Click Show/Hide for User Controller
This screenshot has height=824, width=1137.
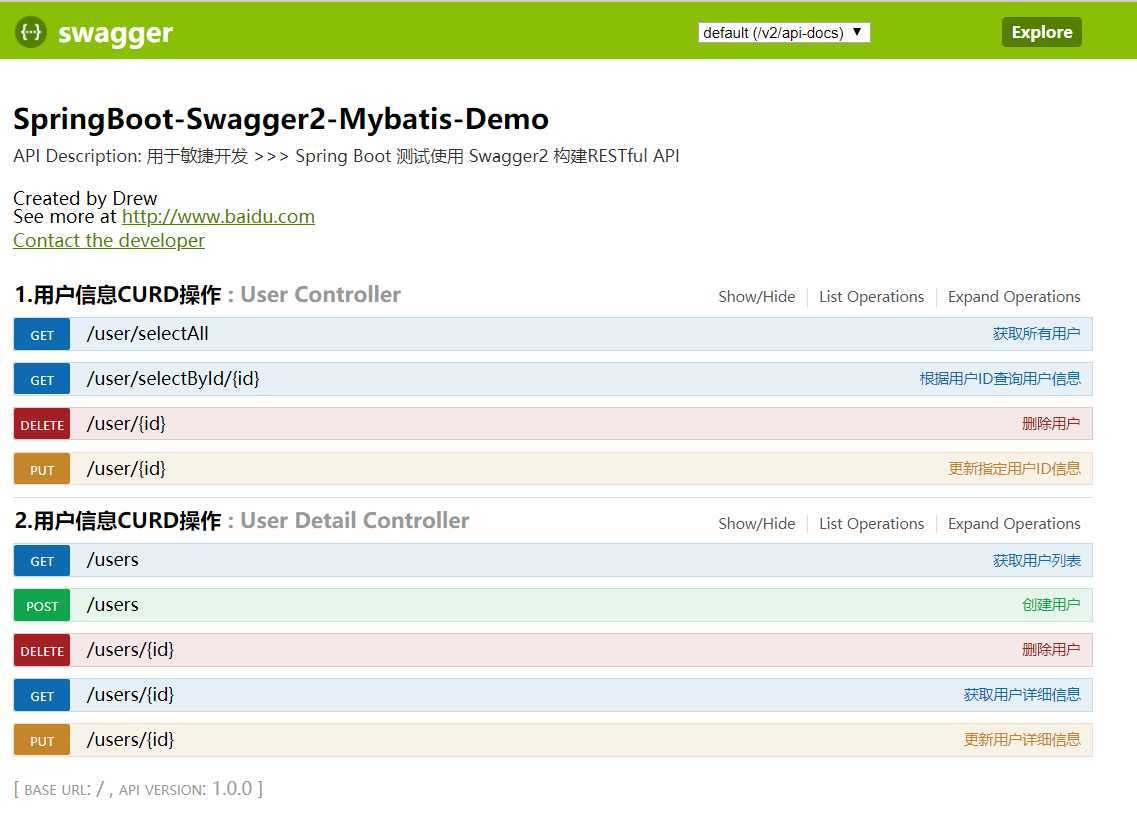(x=756, y=297)
